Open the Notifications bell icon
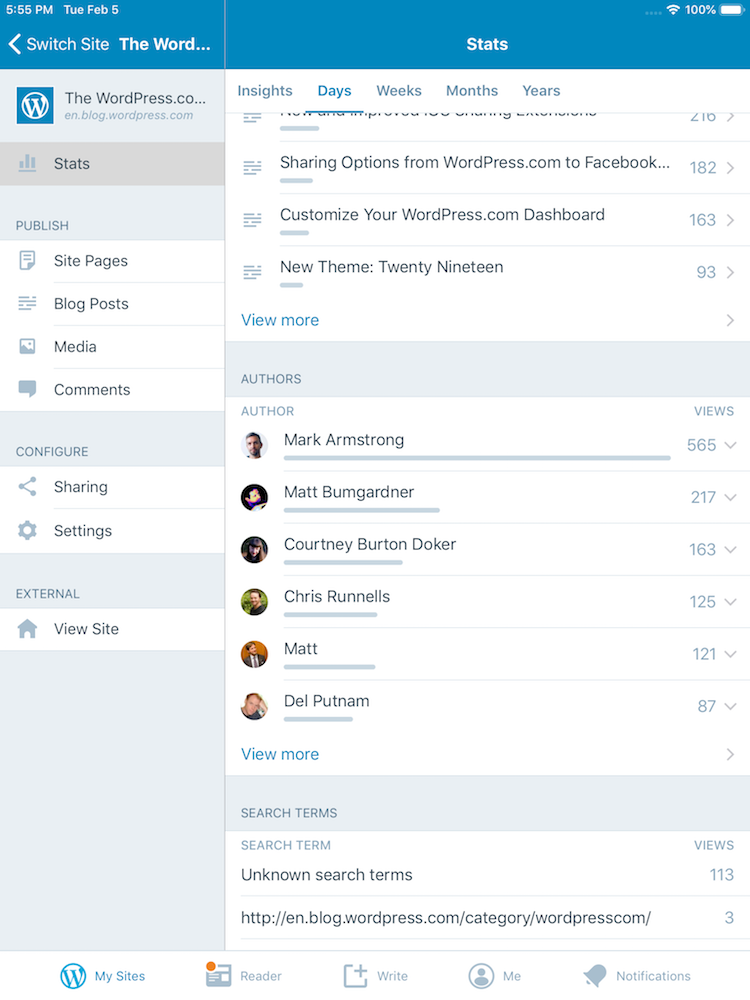The width and height of the screenshot is (750, 1000). [x=596, y=975]
